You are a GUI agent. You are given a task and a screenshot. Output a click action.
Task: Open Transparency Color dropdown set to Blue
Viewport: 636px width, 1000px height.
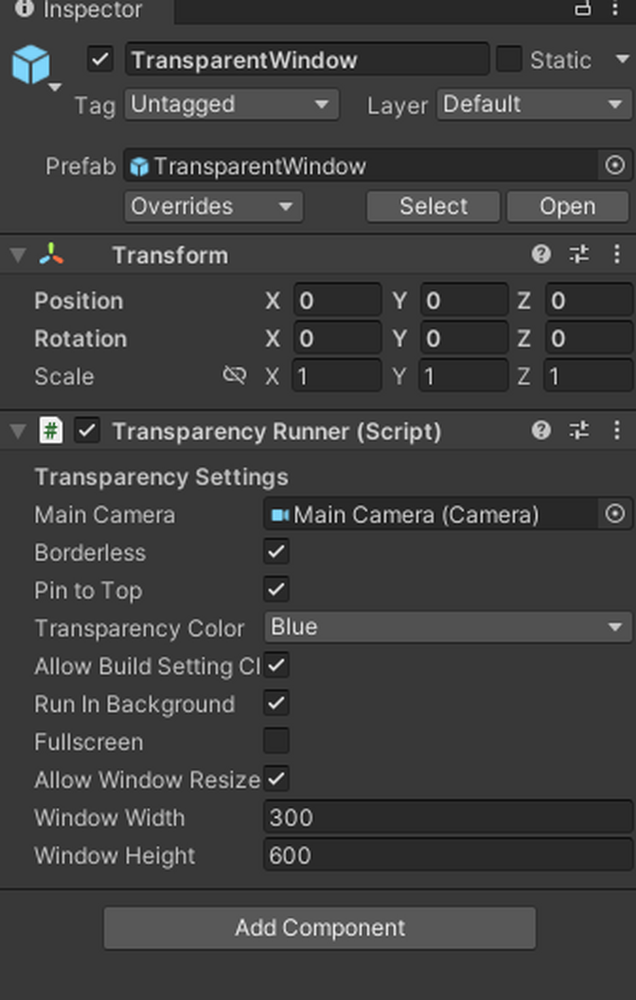tap(448, 627)
